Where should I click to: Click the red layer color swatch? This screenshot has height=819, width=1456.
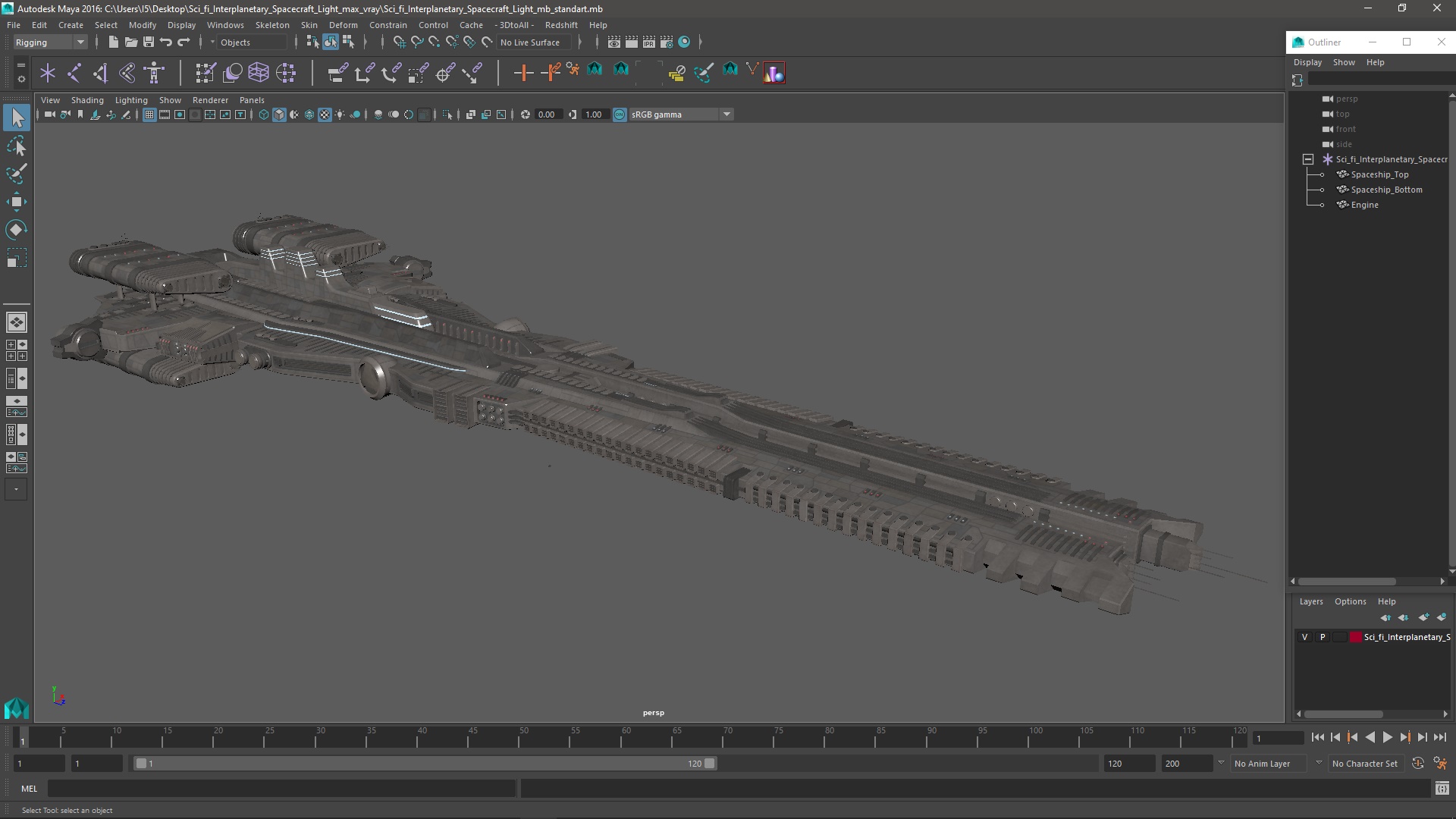click(x=1356, y=637)
